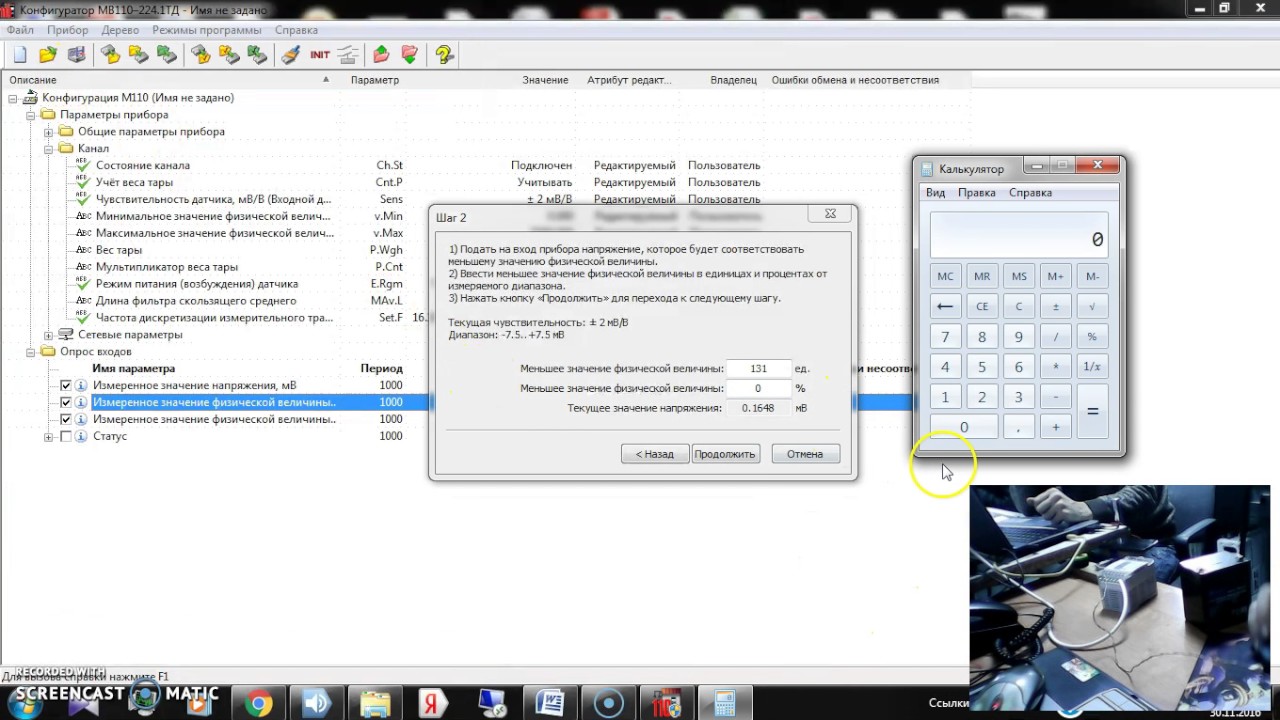
Task: Open the Прибор menu
Action: click(x=68, y=30)
